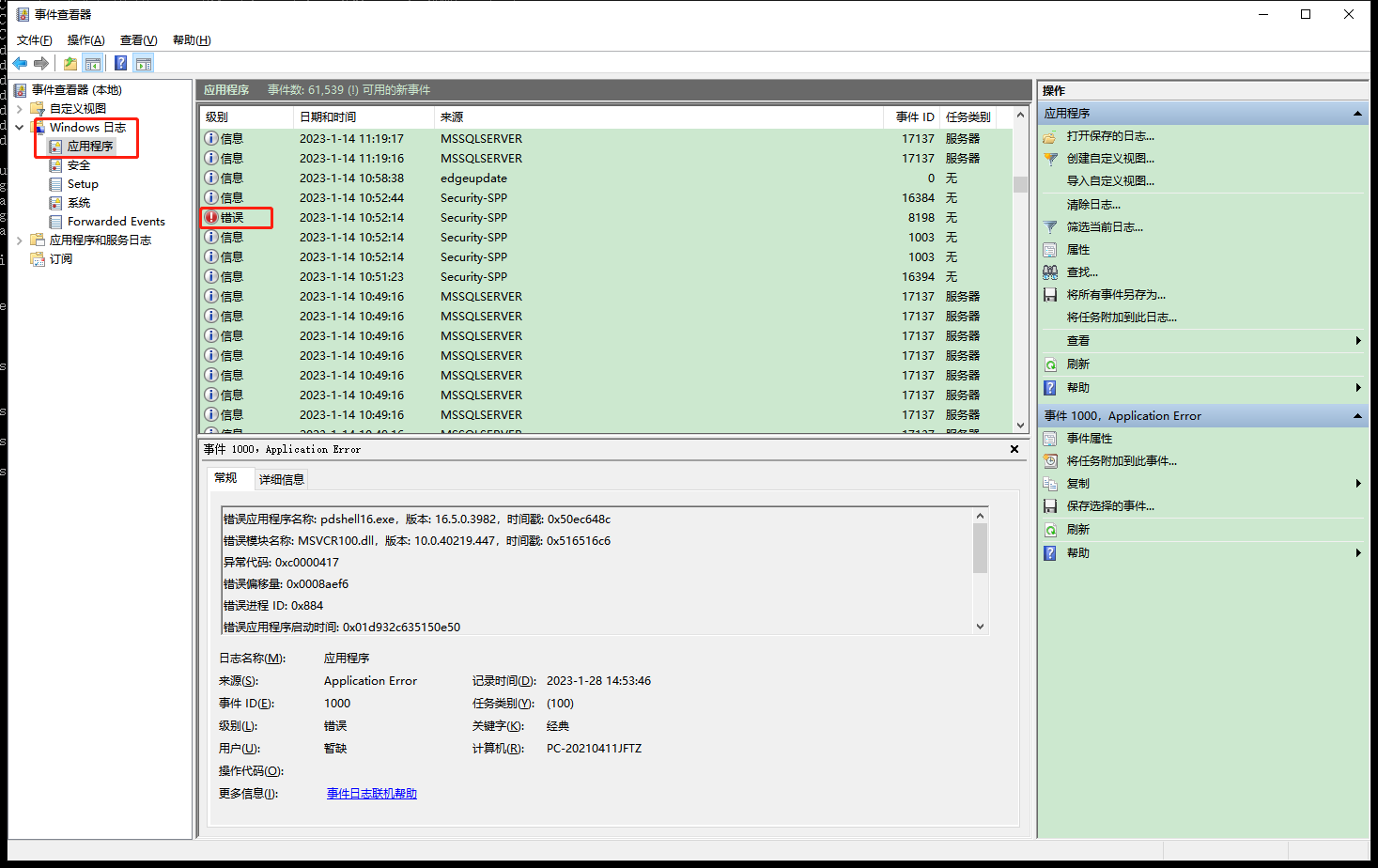Click the event details scroll down arrow
The width and height of the screenshot is (1378, 868).
tap(980, 627)
